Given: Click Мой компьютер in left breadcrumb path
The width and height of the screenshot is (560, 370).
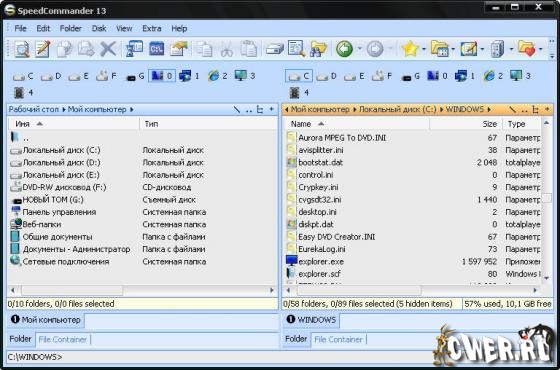Looking at the screenshot, I should pos(97,109).
